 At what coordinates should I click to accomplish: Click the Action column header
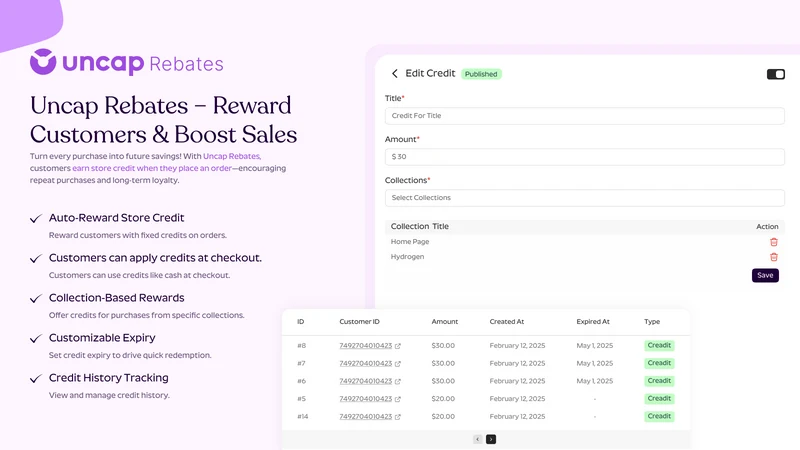pos(767,227)
